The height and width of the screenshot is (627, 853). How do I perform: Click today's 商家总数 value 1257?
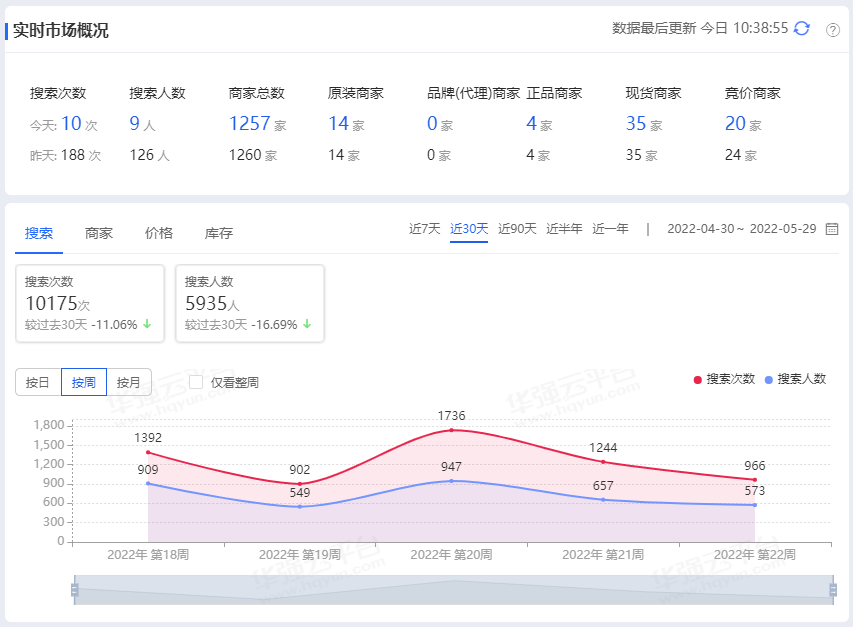coord(249,123)
